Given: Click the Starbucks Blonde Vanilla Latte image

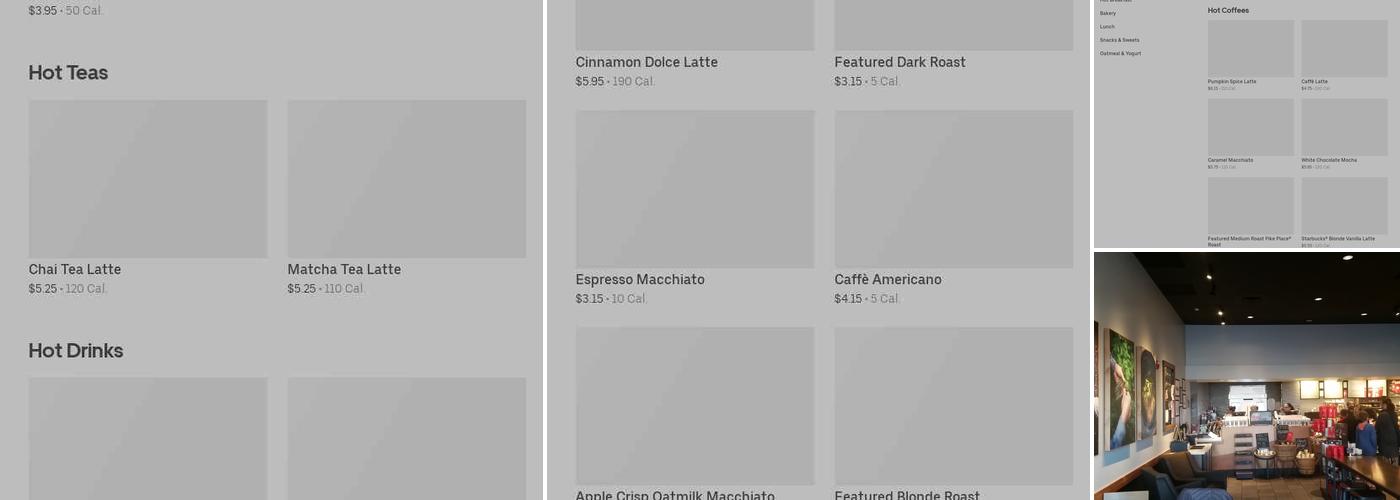Looking at the screenshot, I should coord(1344,206).
